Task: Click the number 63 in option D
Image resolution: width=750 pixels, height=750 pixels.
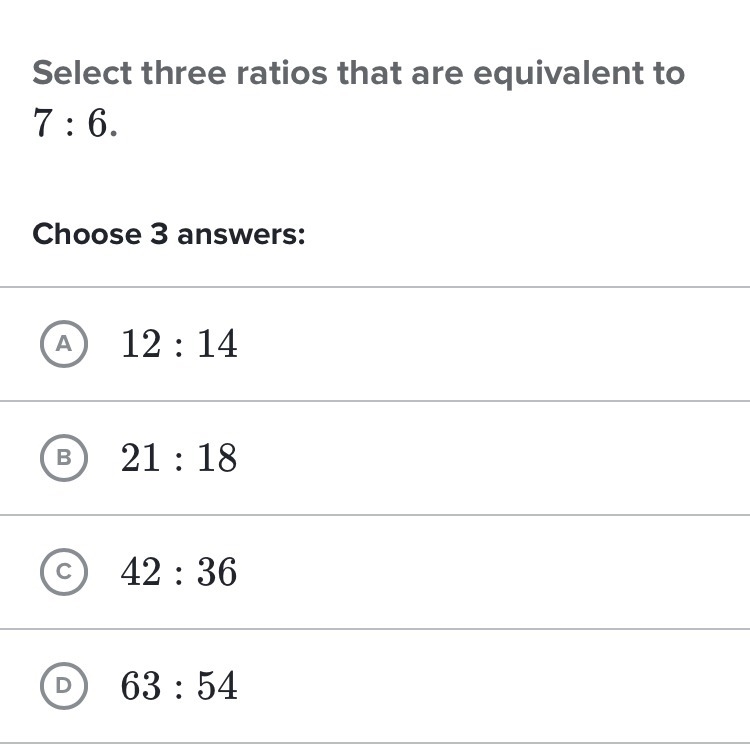Action: [x=141, y=685]
